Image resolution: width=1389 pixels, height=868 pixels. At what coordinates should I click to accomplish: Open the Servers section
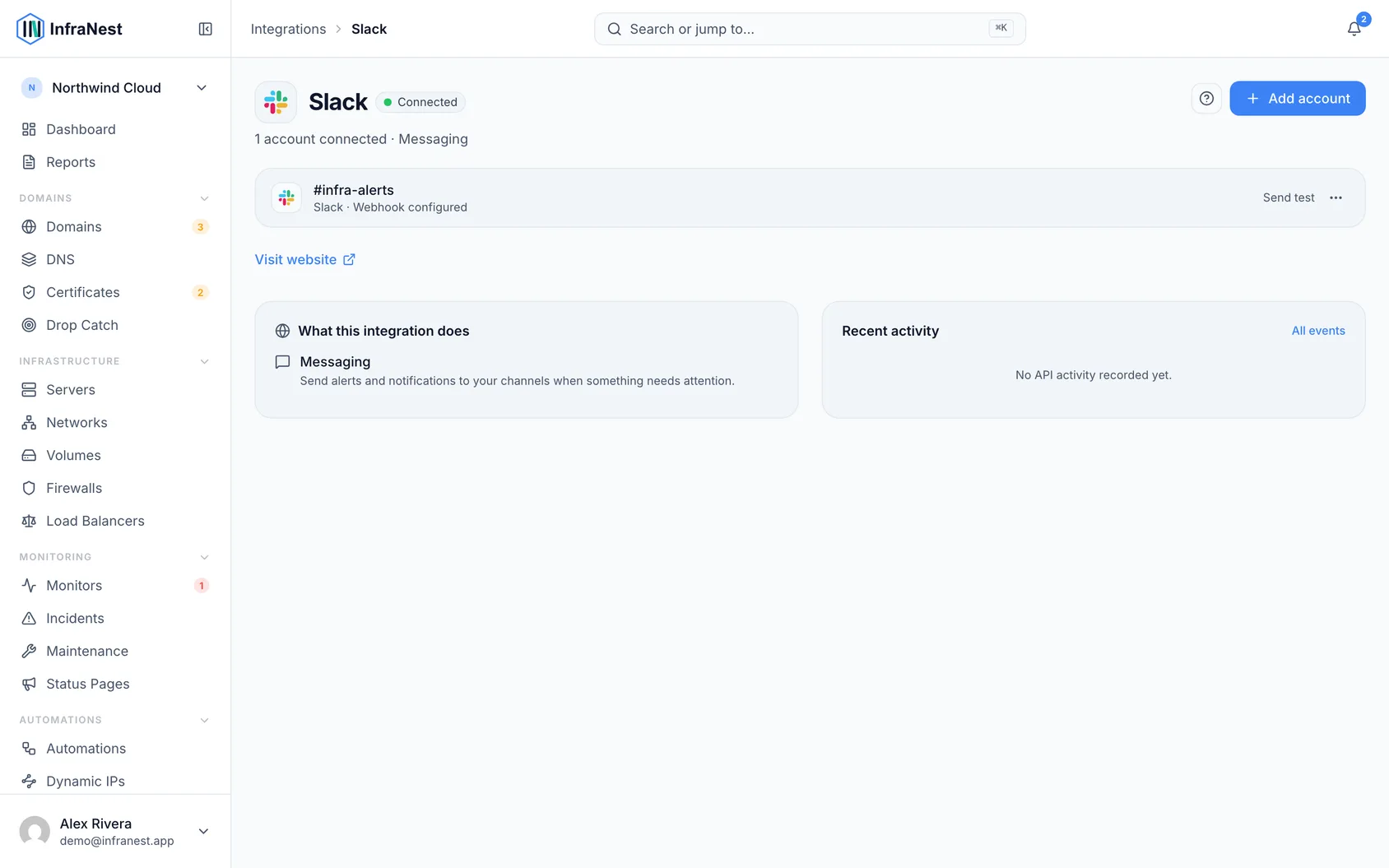[115, 390]
